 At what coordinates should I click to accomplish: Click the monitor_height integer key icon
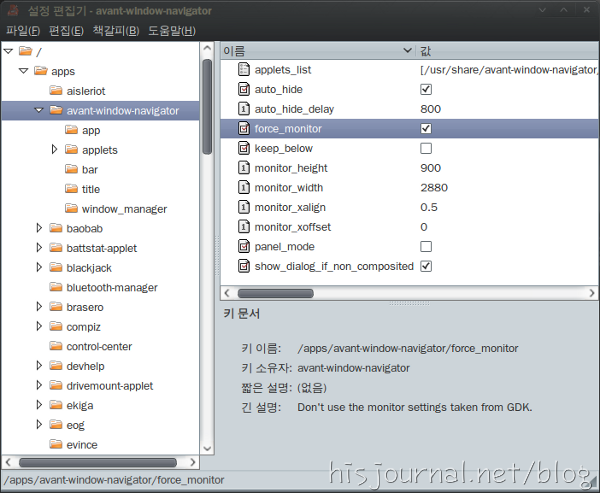tap(244, 168)
